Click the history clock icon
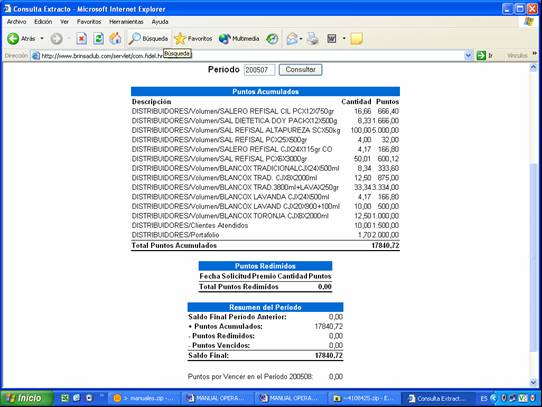 coord(272,38)
